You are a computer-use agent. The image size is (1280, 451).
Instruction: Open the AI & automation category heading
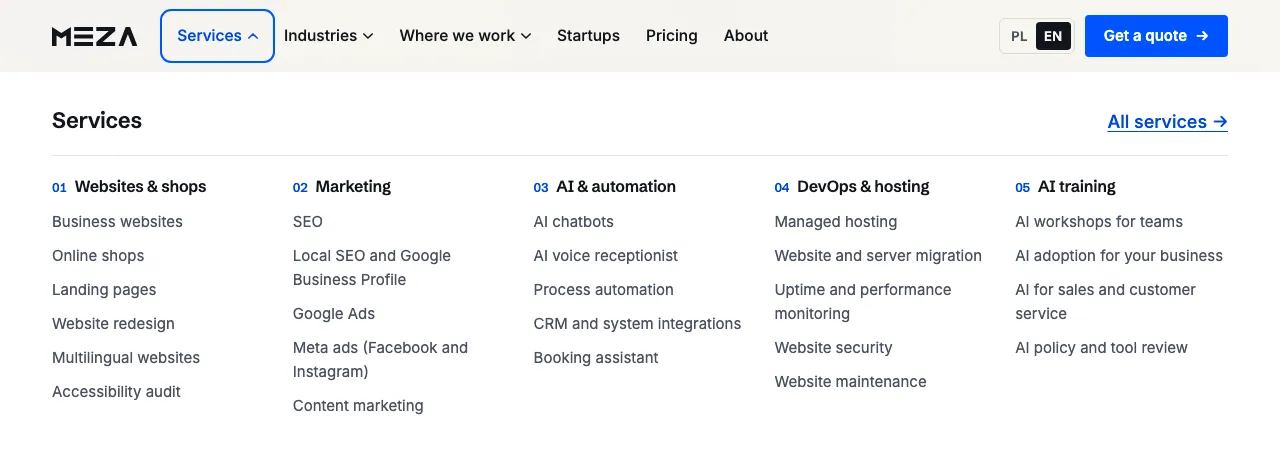pyautogui.click(x=605, y=187)
